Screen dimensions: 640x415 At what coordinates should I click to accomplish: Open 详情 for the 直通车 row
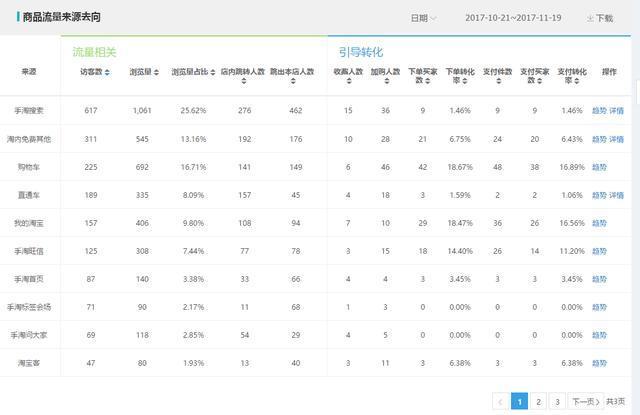(x=616, y=195)
